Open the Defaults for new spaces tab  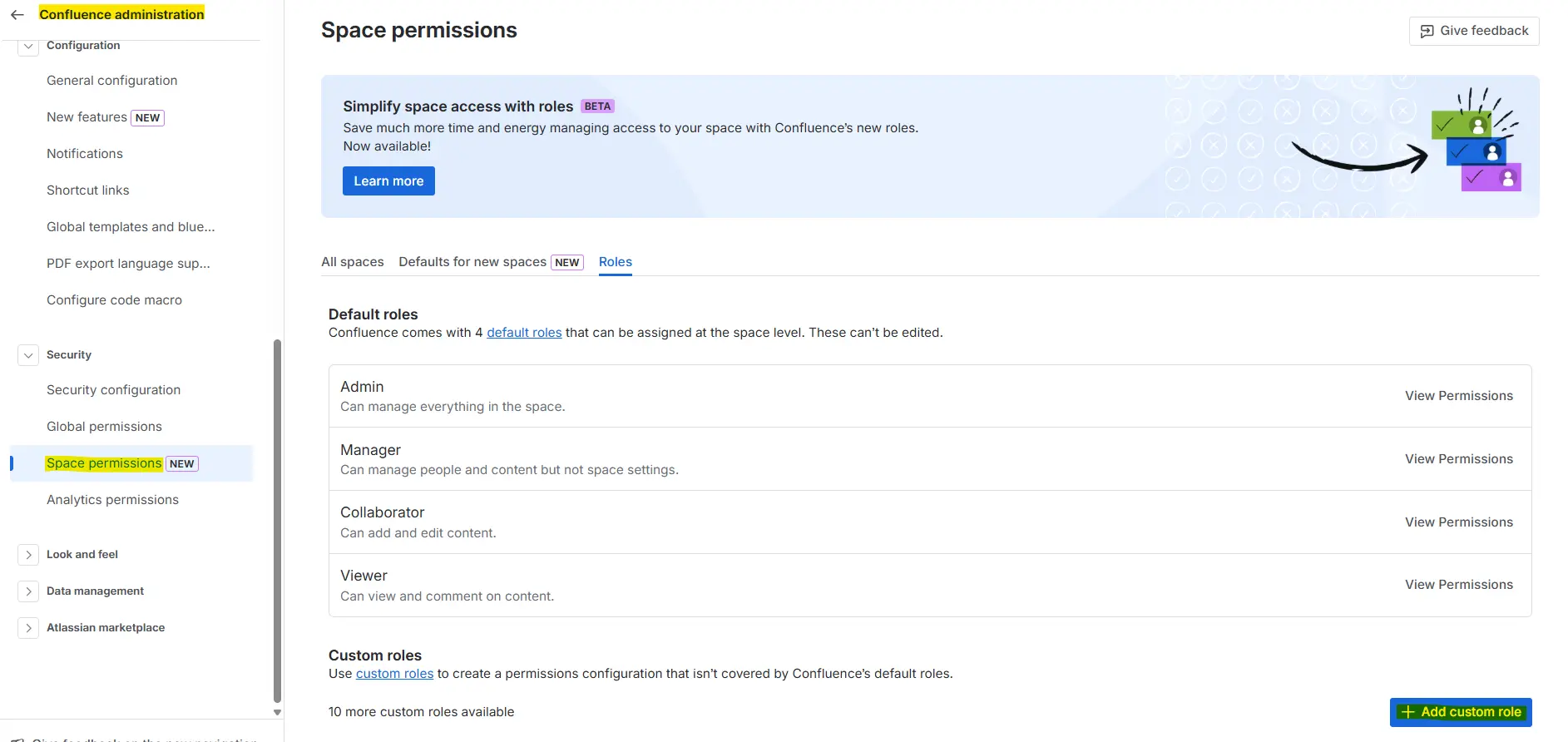pos(472,262)
